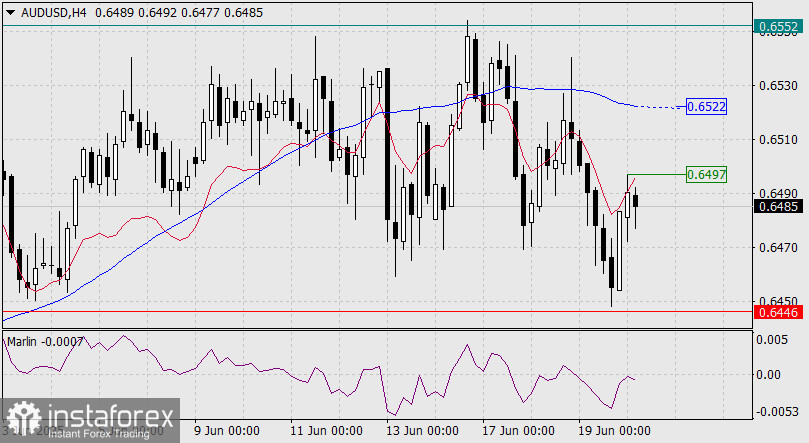This screenshot has width=809, height=443.
Task: Click the 0.6530 price scale value
Action: [x=778, y=86]
